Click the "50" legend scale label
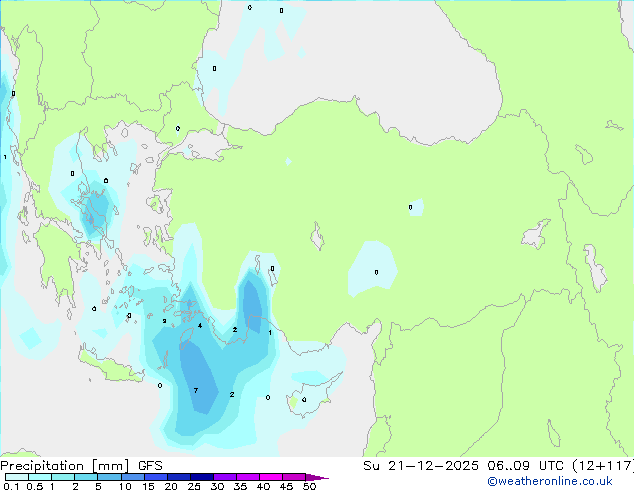 (309, 486)
